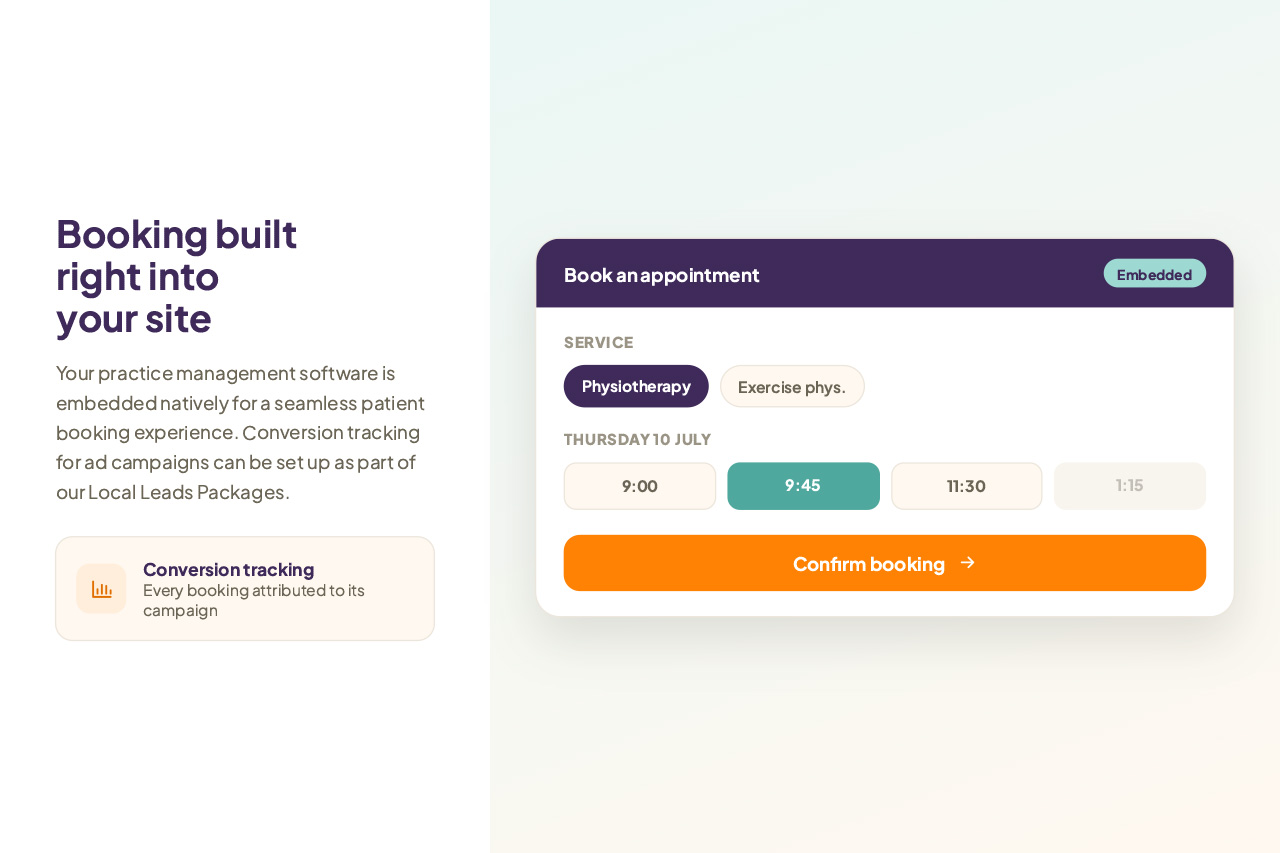The image size is (1280, 853).
Task: Click the Local Leads Packages paragraph text
Action: tap(240, 432)
